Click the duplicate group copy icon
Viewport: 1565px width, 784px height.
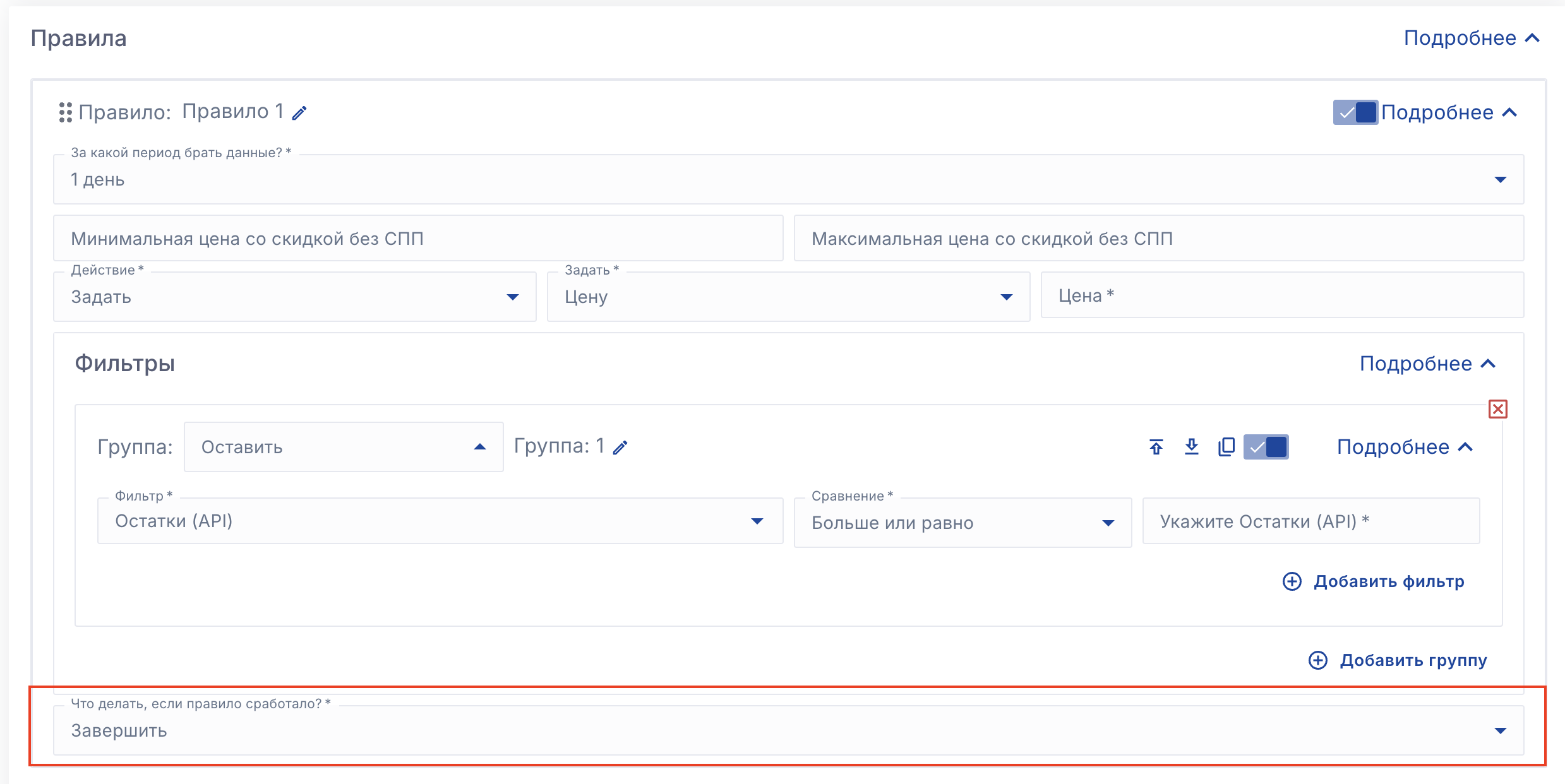pyautogui.click(x=1226, y=447)
